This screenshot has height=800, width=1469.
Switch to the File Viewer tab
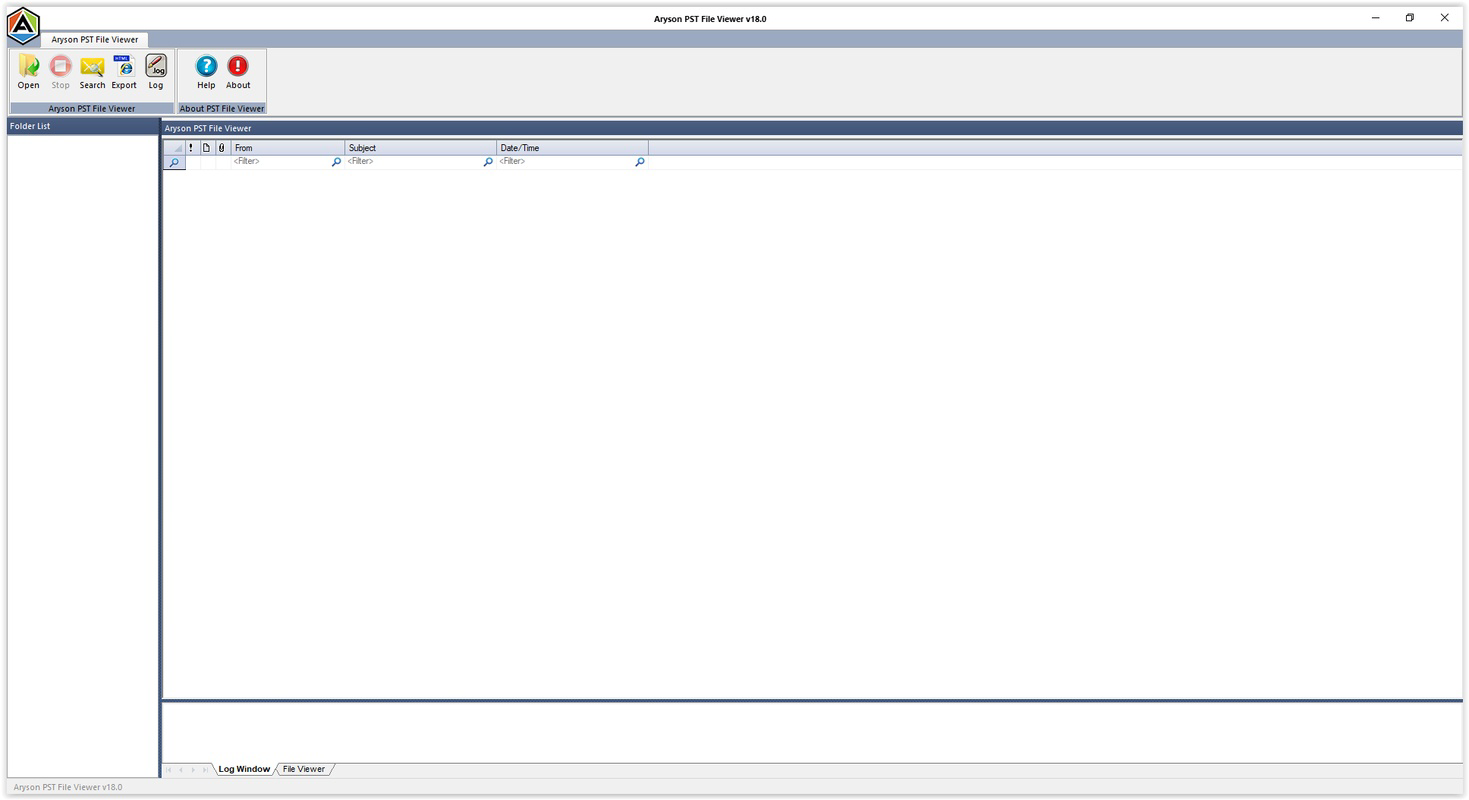click(303, 768)
